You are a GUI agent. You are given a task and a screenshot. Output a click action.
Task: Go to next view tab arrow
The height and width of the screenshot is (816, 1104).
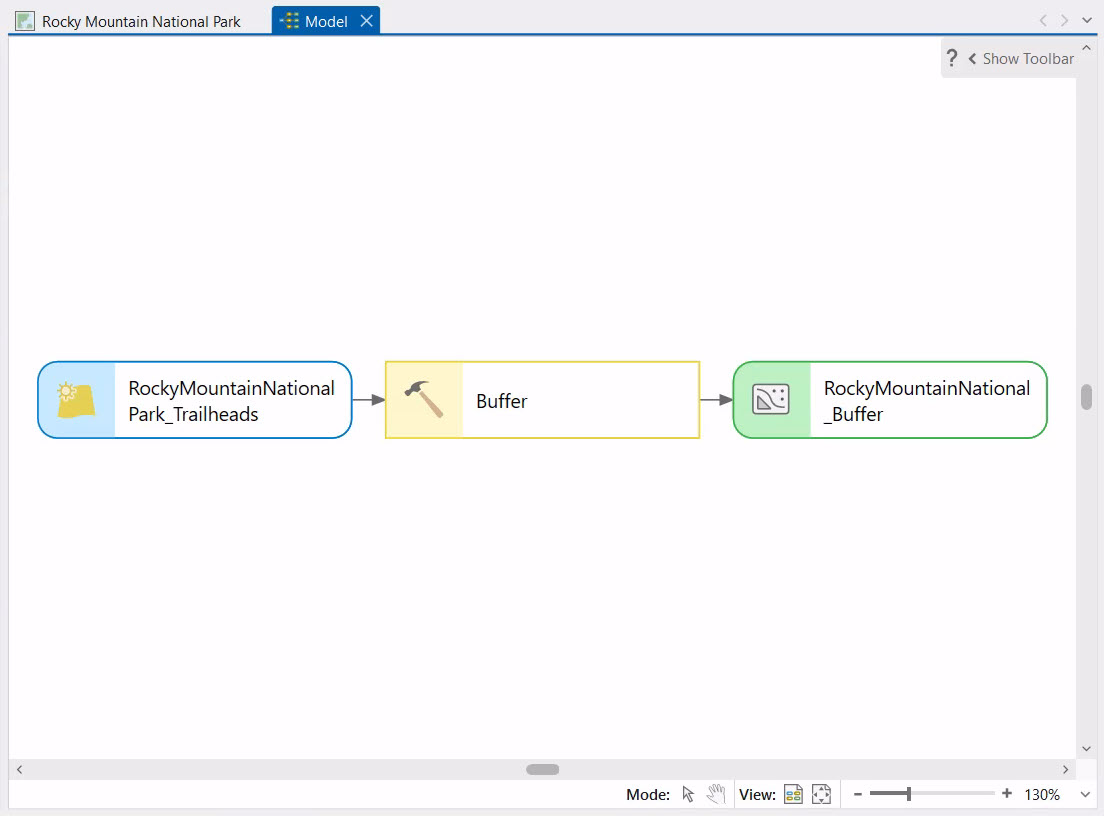click(1065, 20)
